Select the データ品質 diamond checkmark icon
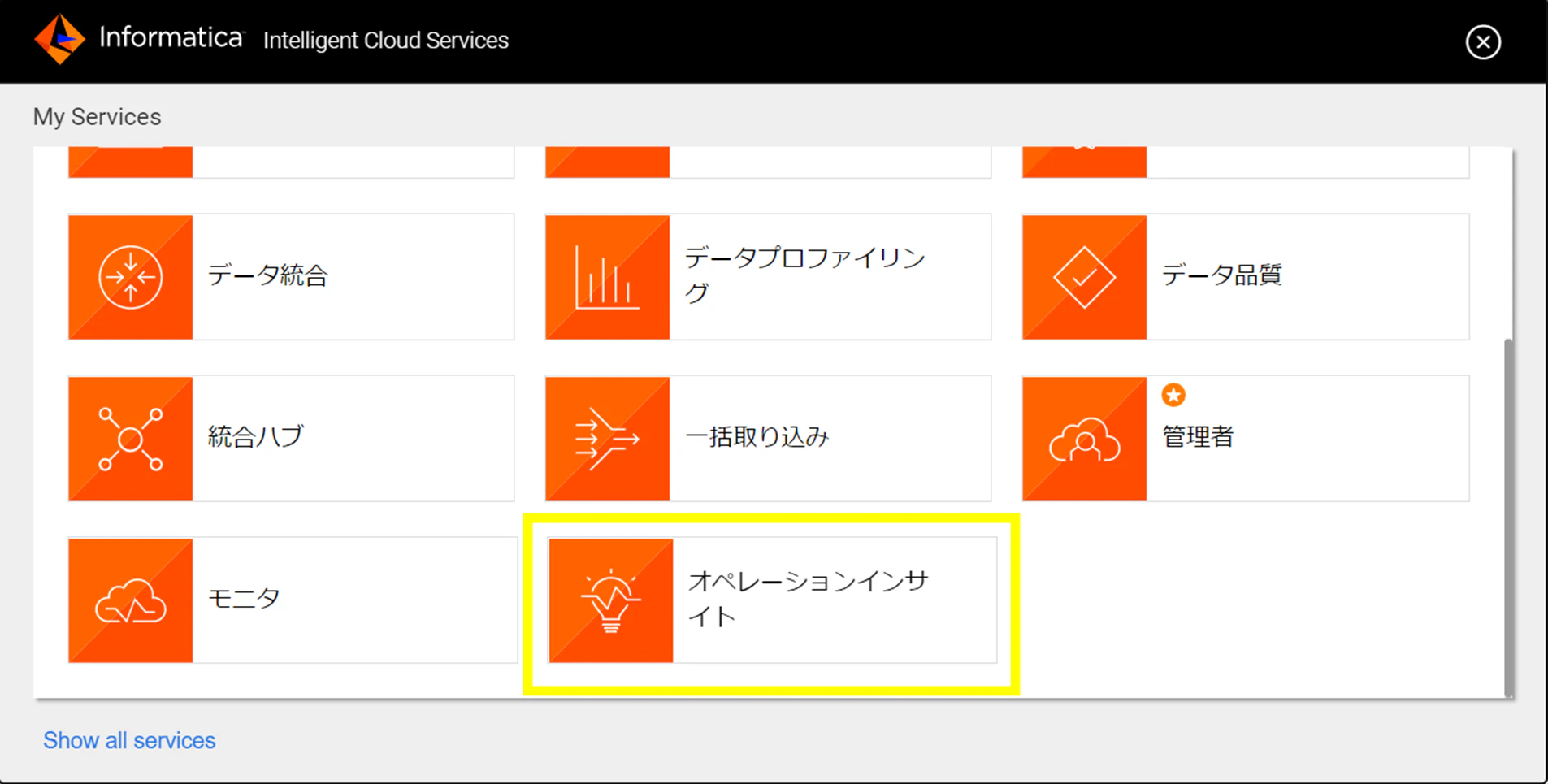Image resolution: width=1548 pixels, height=784 pixels. point(1085,277)
